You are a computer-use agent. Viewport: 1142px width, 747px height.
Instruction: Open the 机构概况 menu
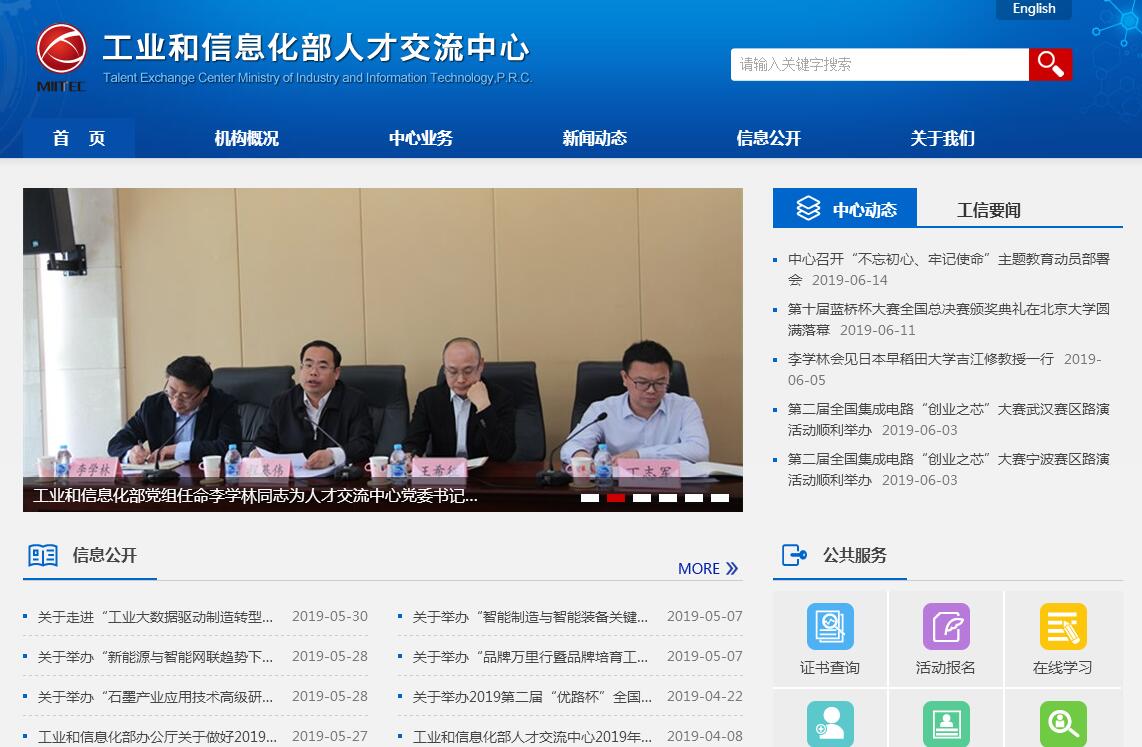246,138
